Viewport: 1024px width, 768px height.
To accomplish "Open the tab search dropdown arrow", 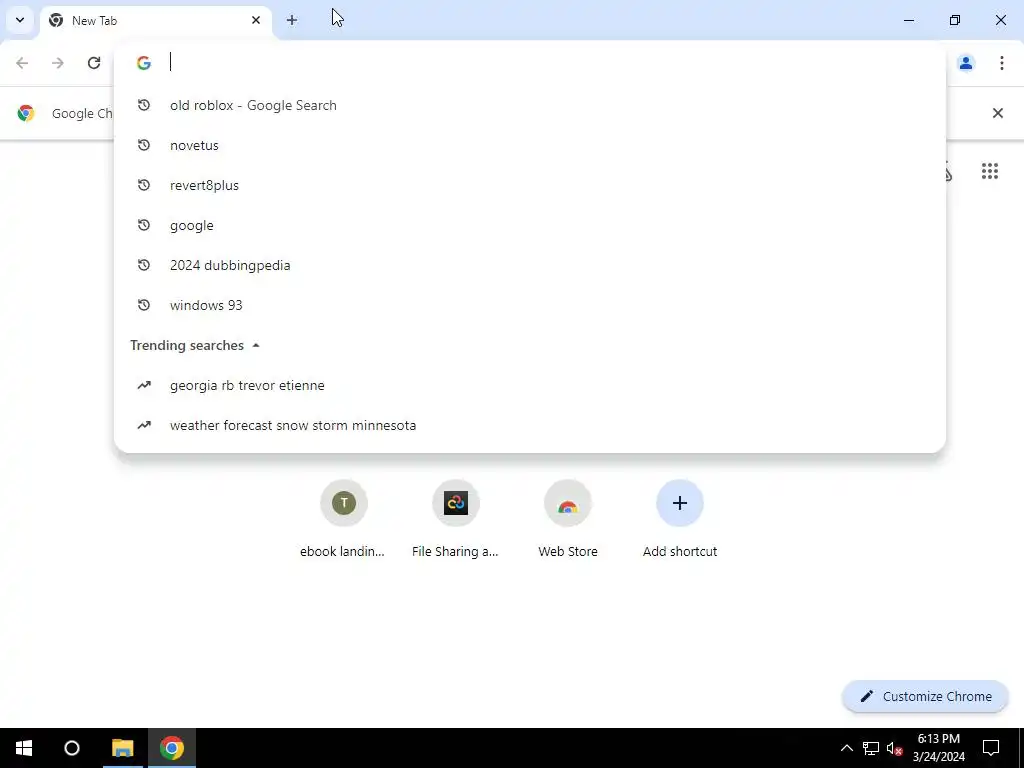I will [x=20, y=20].
